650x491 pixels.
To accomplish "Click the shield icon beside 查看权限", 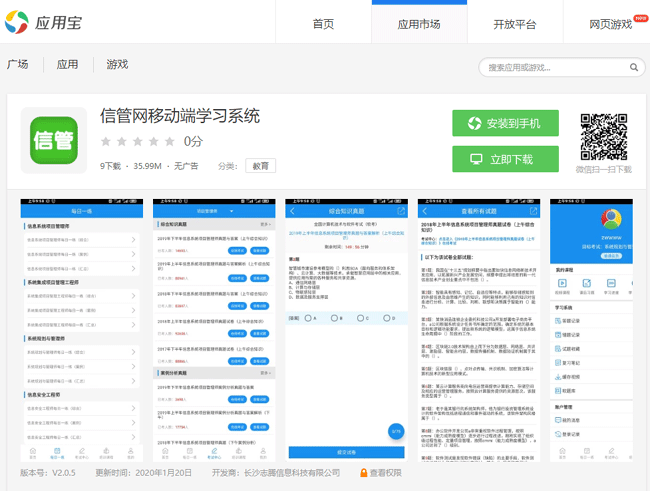I will 363,472.
